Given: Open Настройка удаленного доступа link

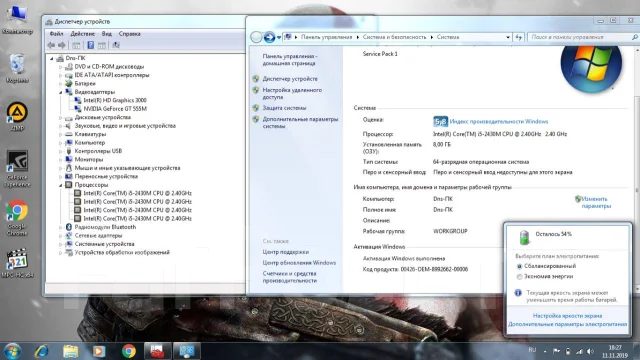Looking at the screenshot, I should point(292,93).
